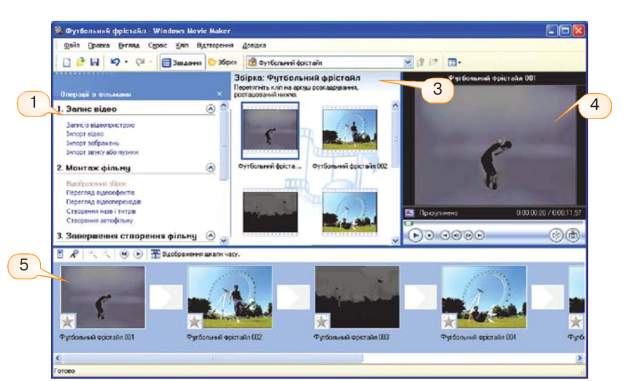
Task: Open the Сервіс menu
Action: 157,45
